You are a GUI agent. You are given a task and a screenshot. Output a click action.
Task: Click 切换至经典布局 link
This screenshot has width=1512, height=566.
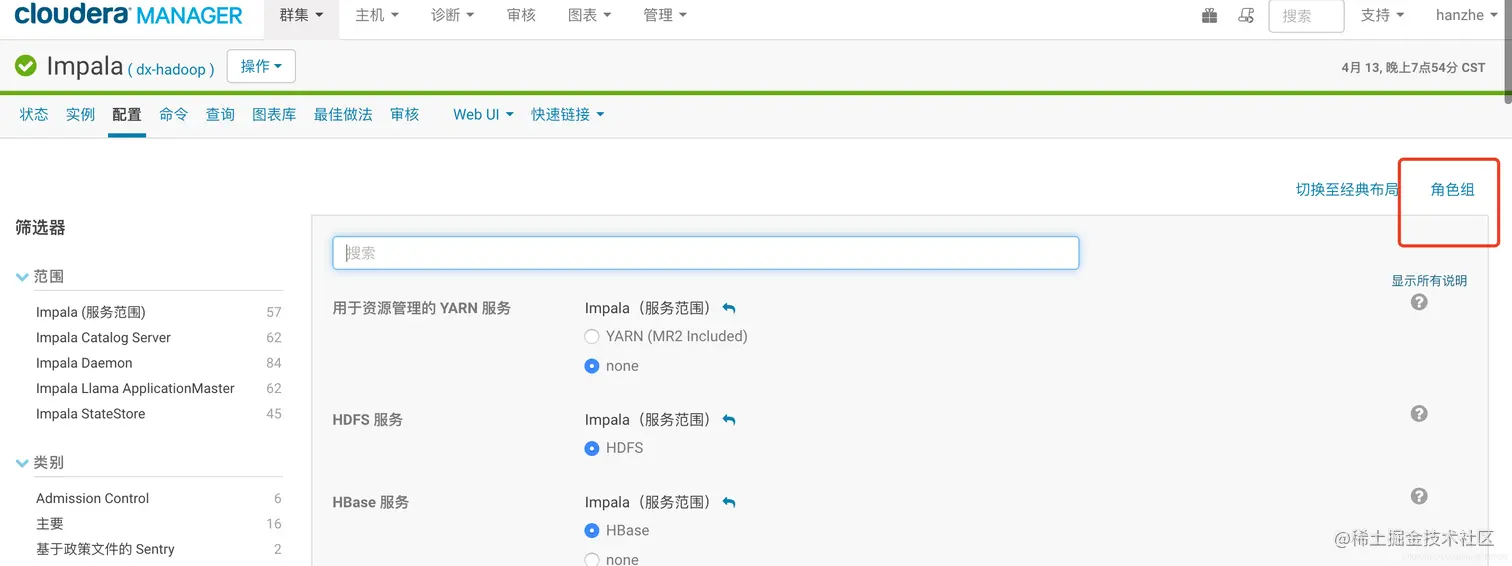1347,190
